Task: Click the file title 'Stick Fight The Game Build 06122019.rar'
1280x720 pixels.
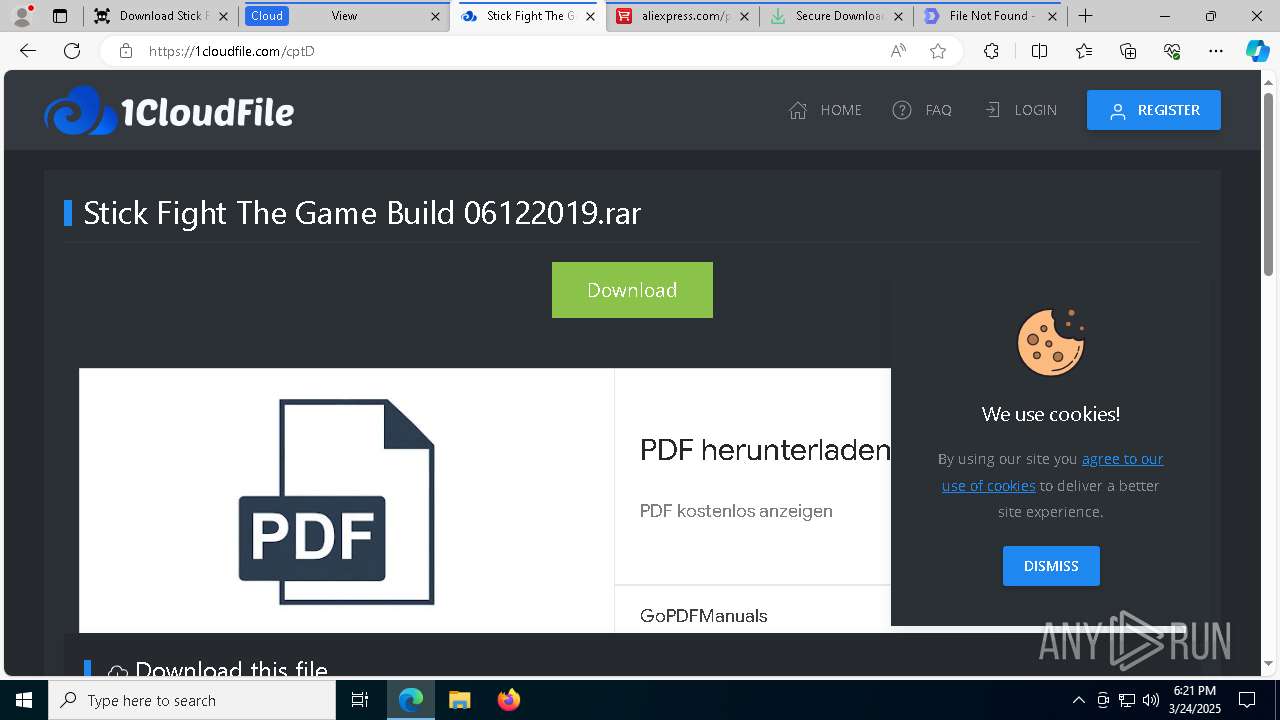Action: click(x=362, y=213)
